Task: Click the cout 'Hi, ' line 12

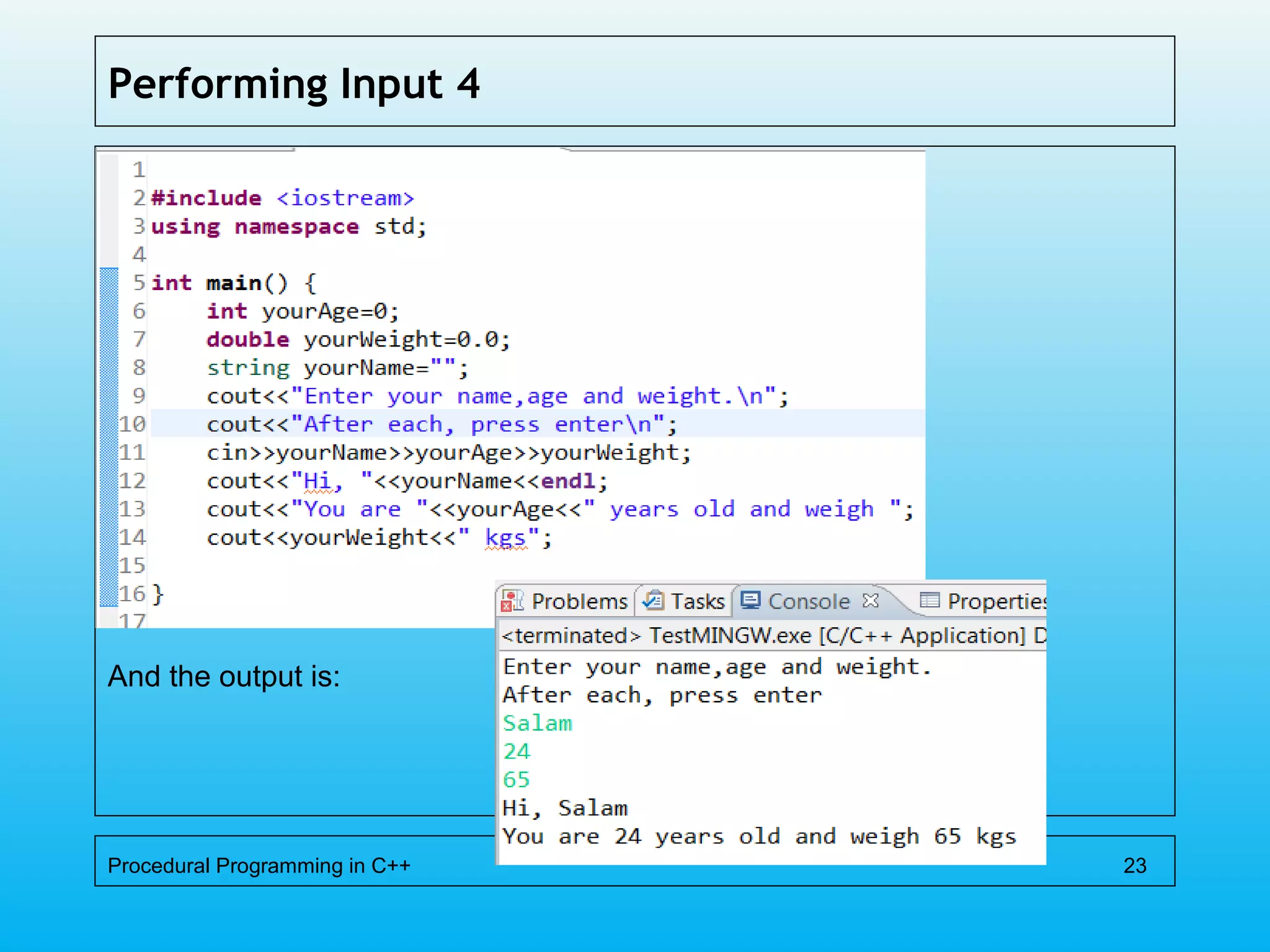Action: pos(407,482)
